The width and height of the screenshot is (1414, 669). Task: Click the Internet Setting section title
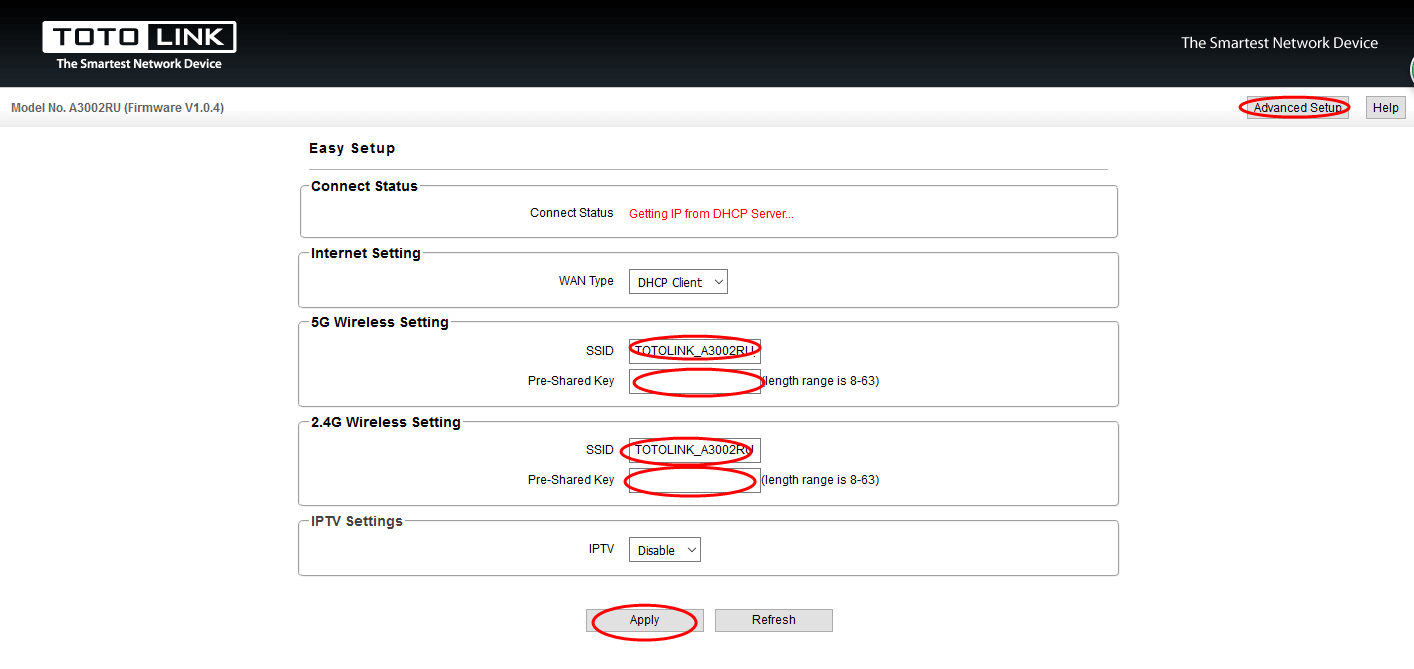(x=366, y=253)
